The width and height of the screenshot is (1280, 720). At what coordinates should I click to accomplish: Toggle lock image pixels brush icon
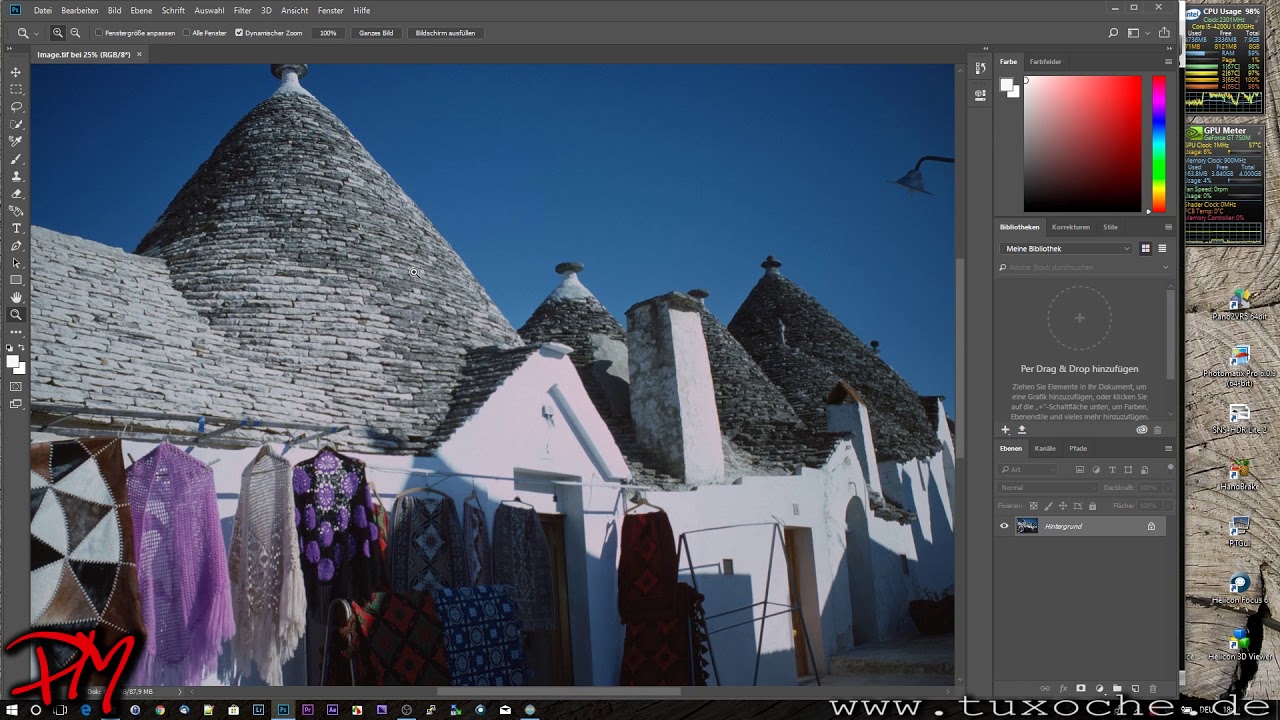[x=1048, y=506]
